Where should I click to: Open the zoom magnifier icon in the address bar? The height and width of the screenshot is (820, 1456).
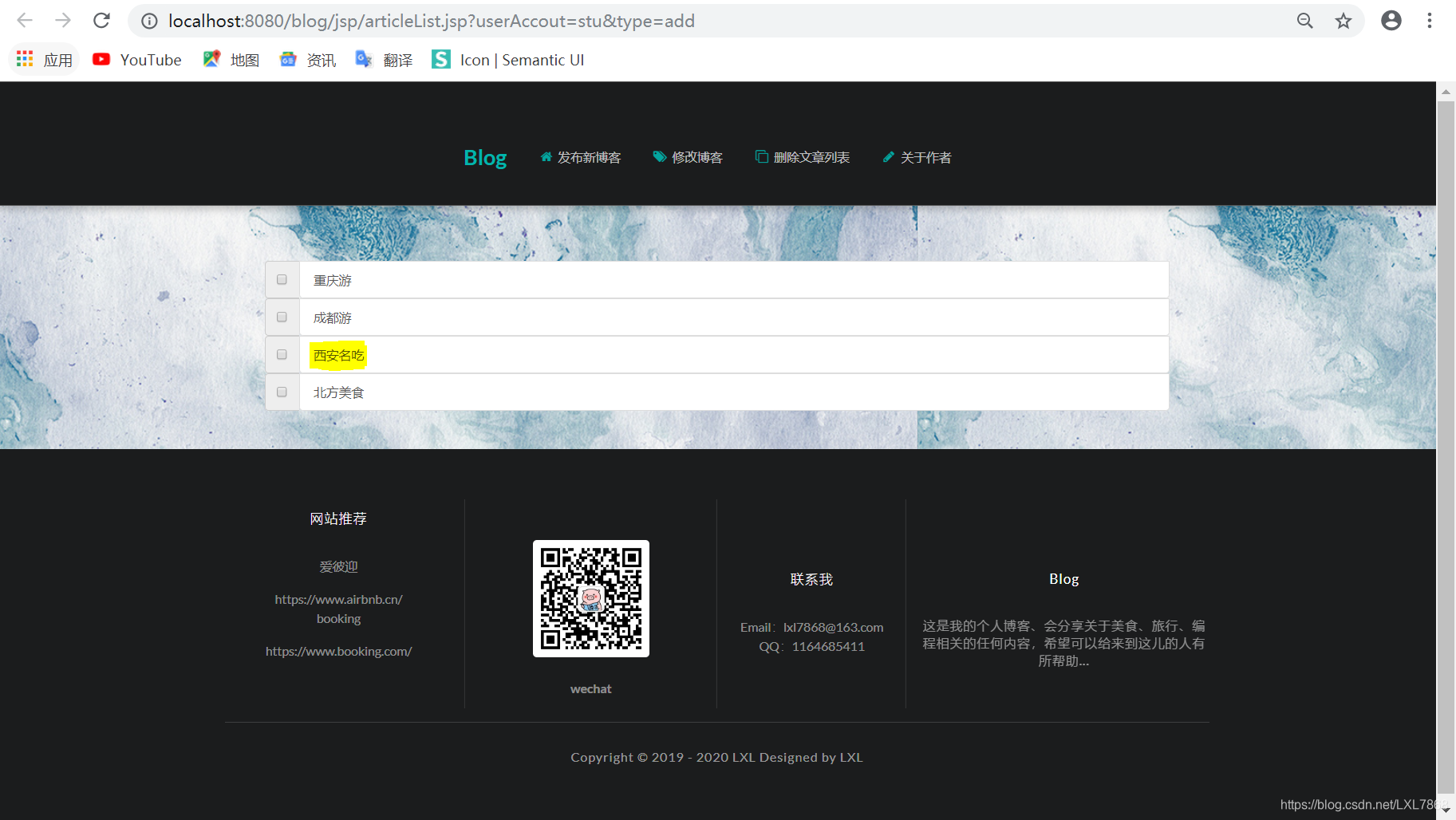point(1305,21)
